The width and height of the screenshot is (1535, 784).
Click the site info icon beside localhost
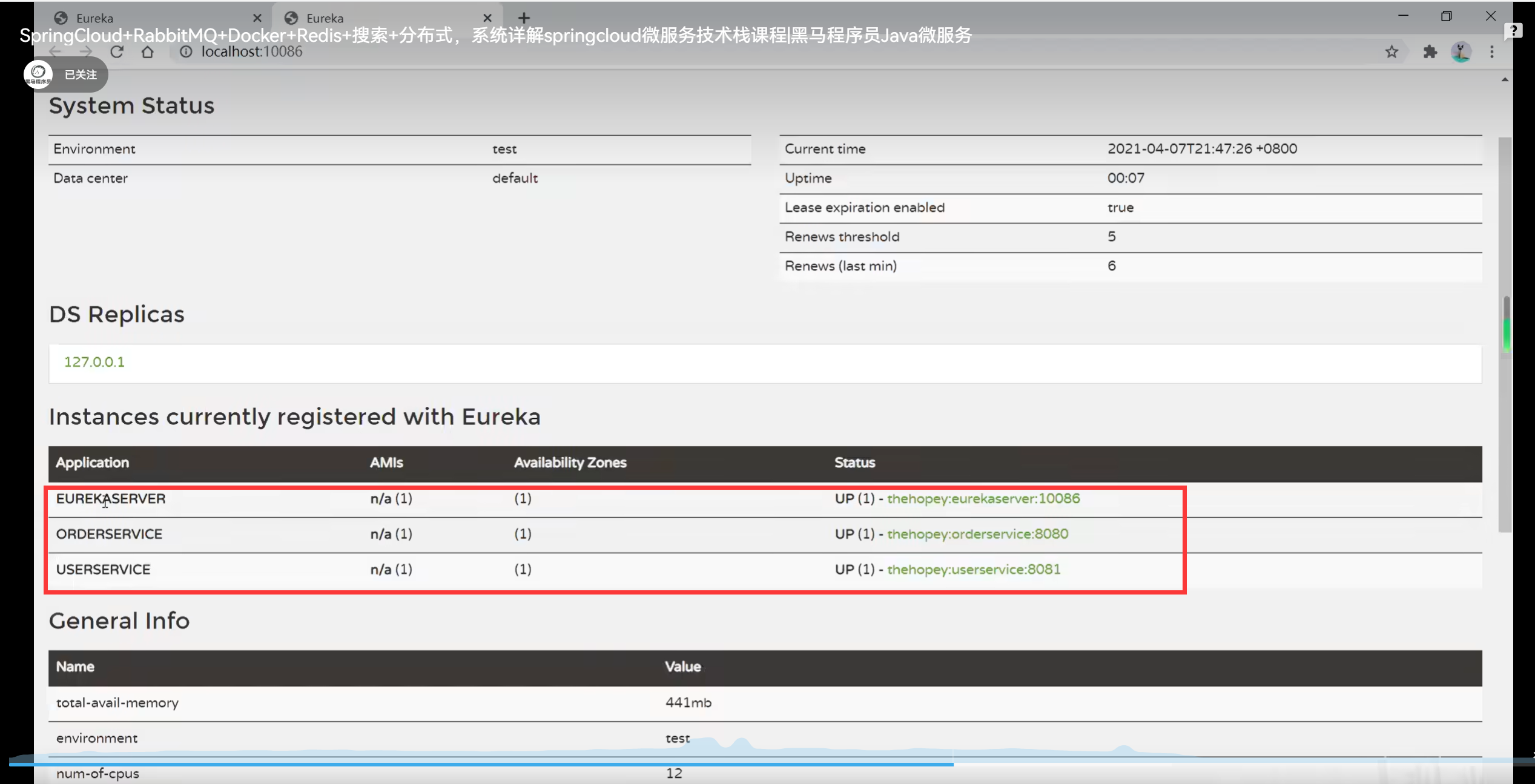(186, 52)
